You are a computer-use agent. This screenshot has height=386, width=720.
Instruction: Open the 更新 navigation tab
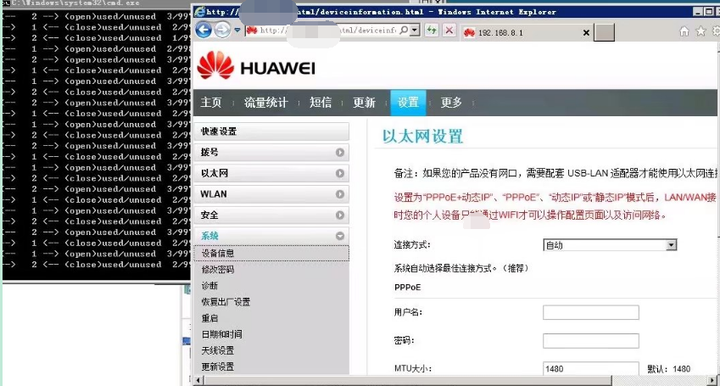[x=364, y=102]
